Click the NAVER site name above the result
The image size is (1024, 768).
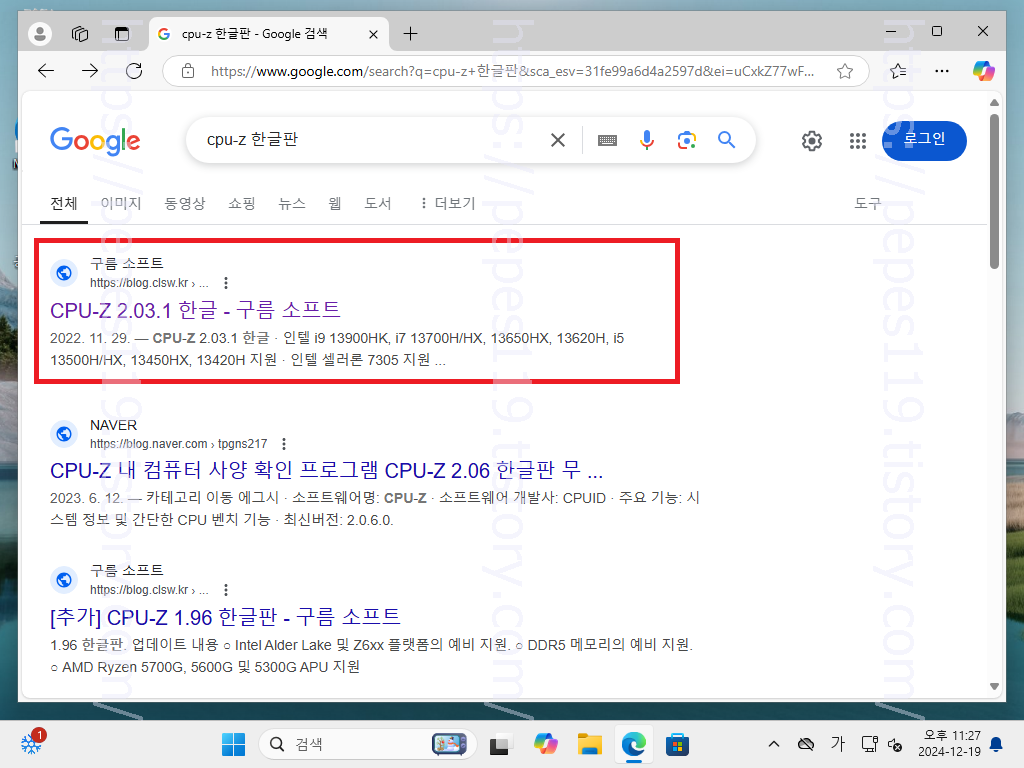point(114,425)
